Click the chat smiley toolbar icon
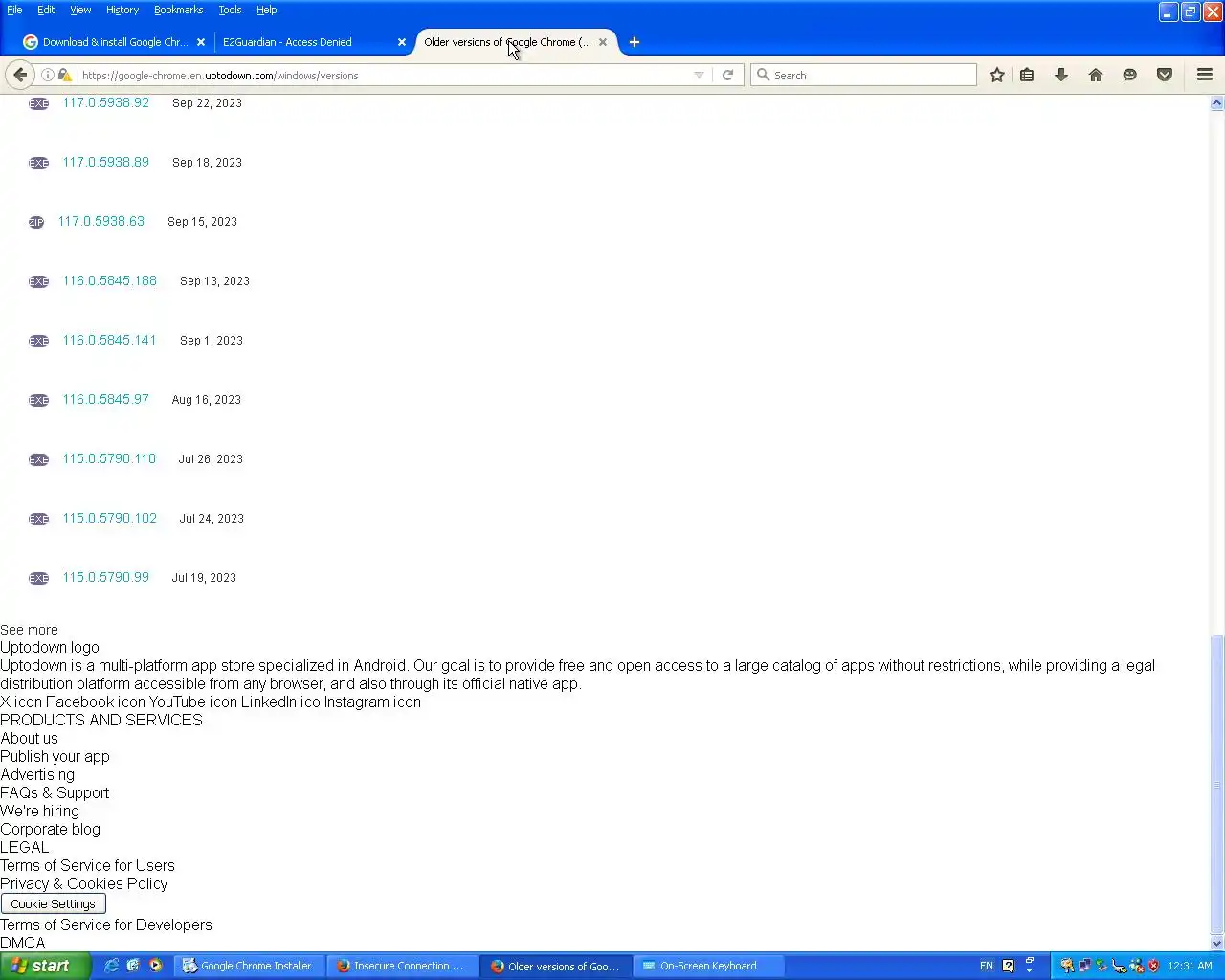The image size is (1225, 980). pos(1130,75)
